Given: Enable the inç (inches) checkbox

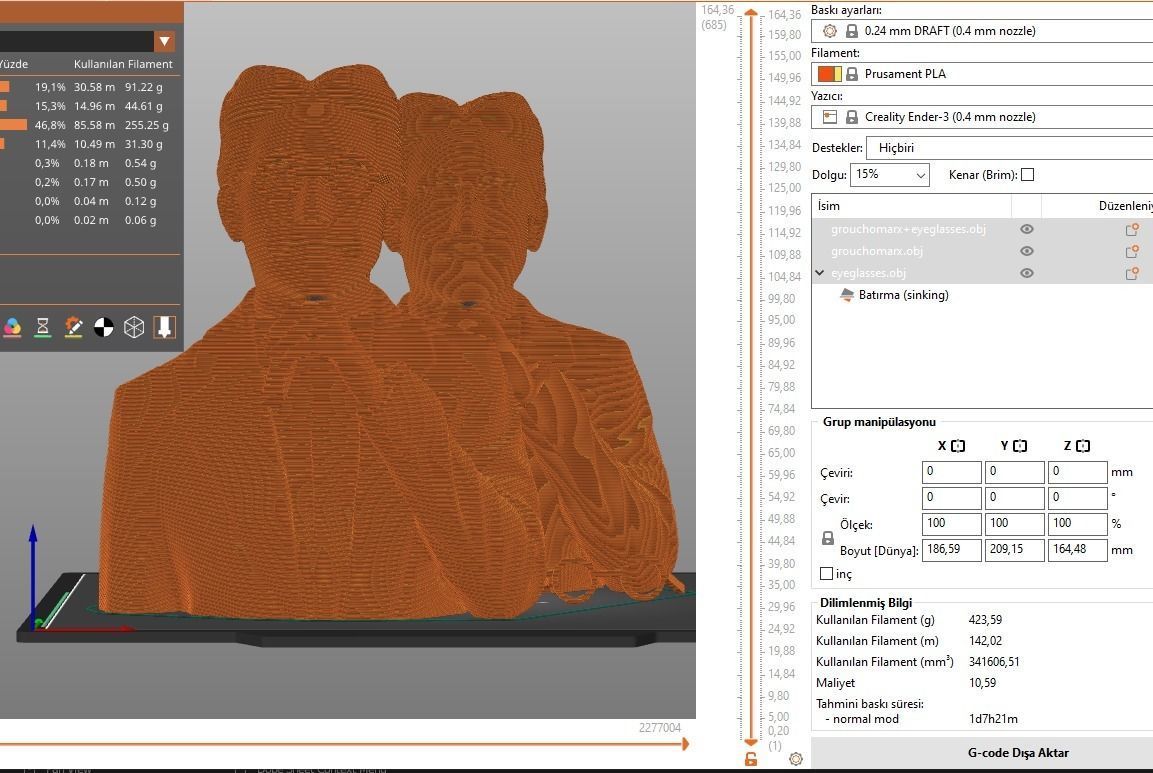Looking at the screenshot, I should click(827, 574).
